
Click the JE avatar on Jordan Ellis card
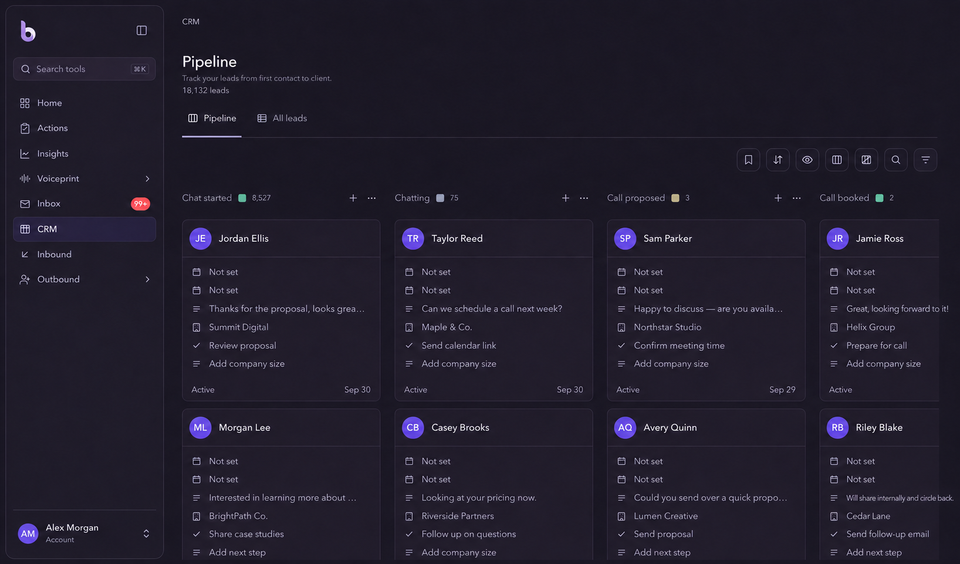click(x=200, y=239)
